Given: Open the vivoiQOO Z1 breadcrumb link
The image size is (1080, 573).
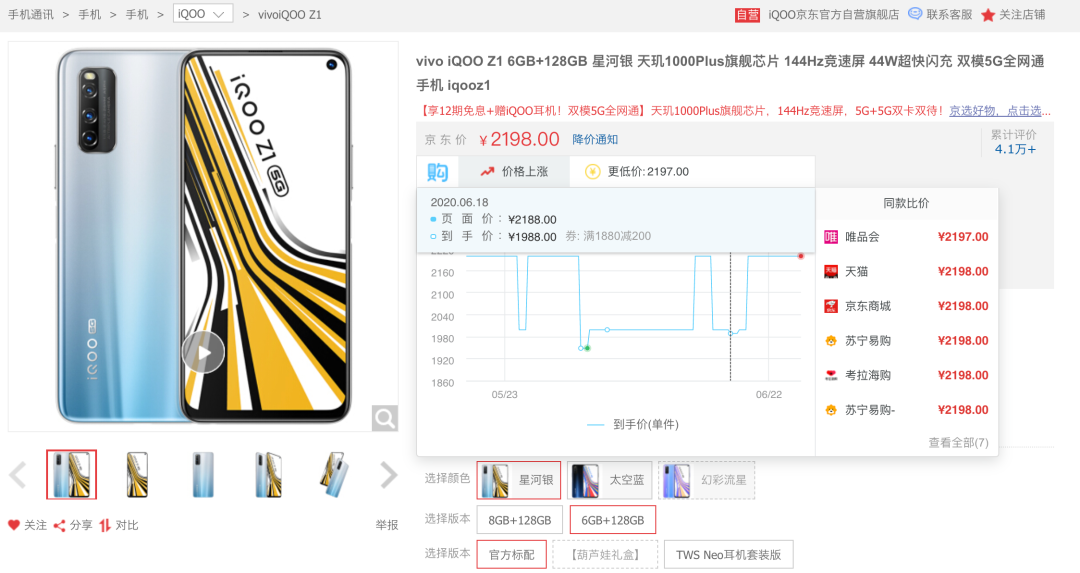Looking at the screenshot, I should click(289, 14).
